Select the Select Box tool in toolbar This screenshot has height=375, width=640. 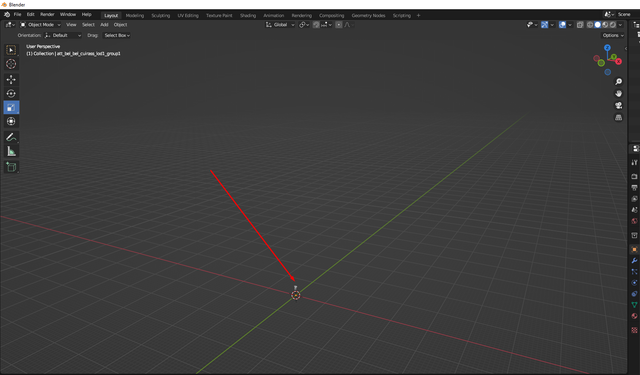11,50
